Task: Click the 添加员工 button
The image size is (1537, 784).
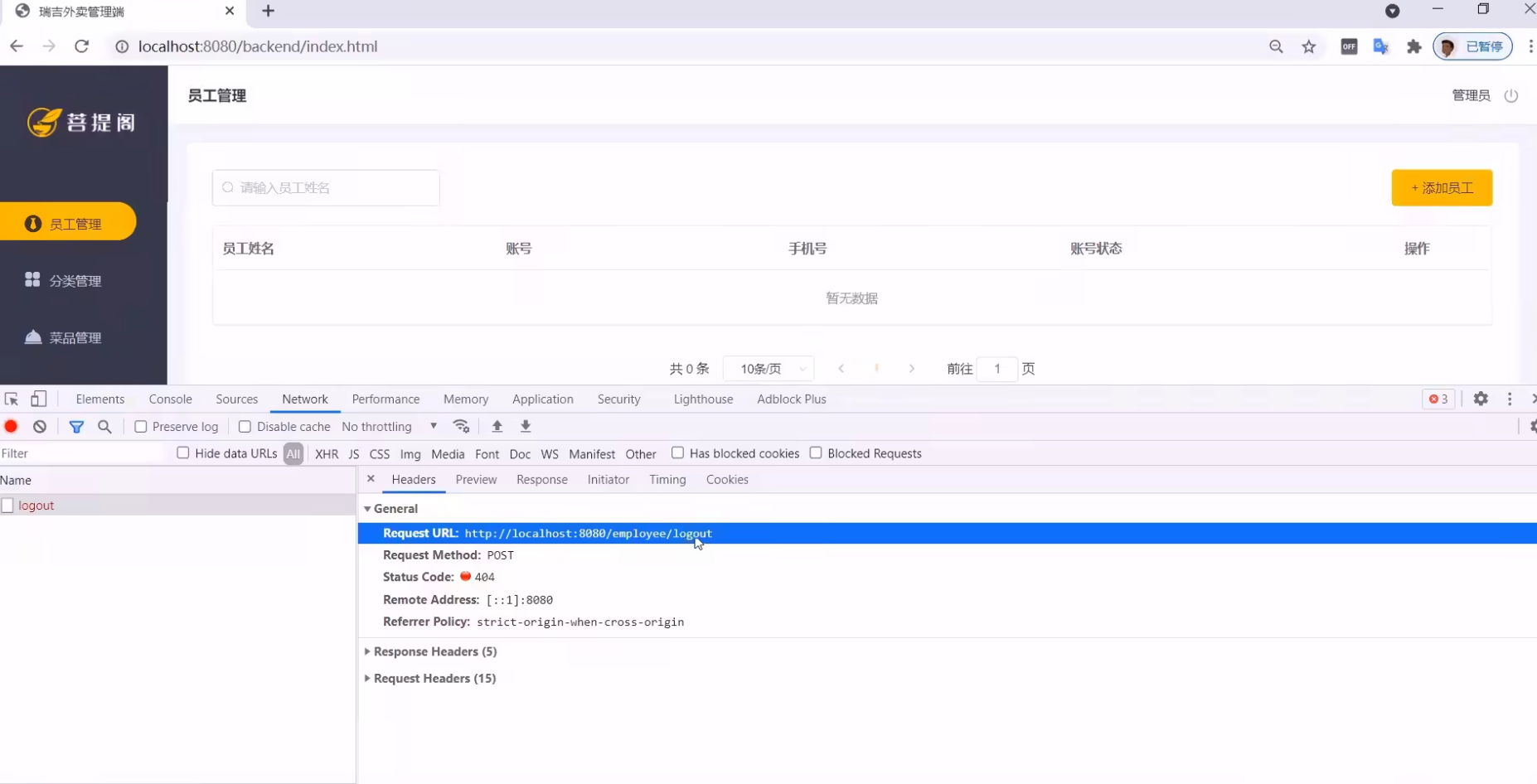Action: coord(1442,187)
